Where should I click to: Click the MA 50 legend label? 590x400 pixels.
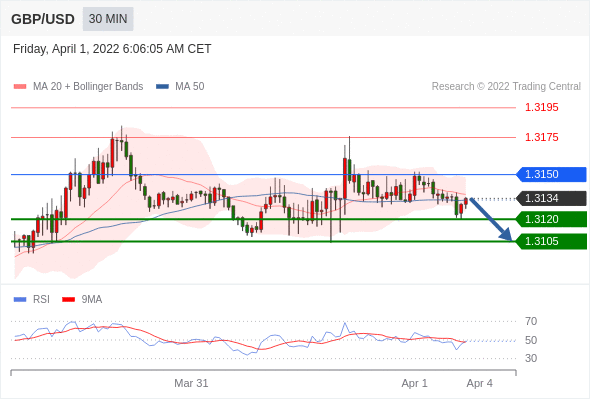click(190, 87)
